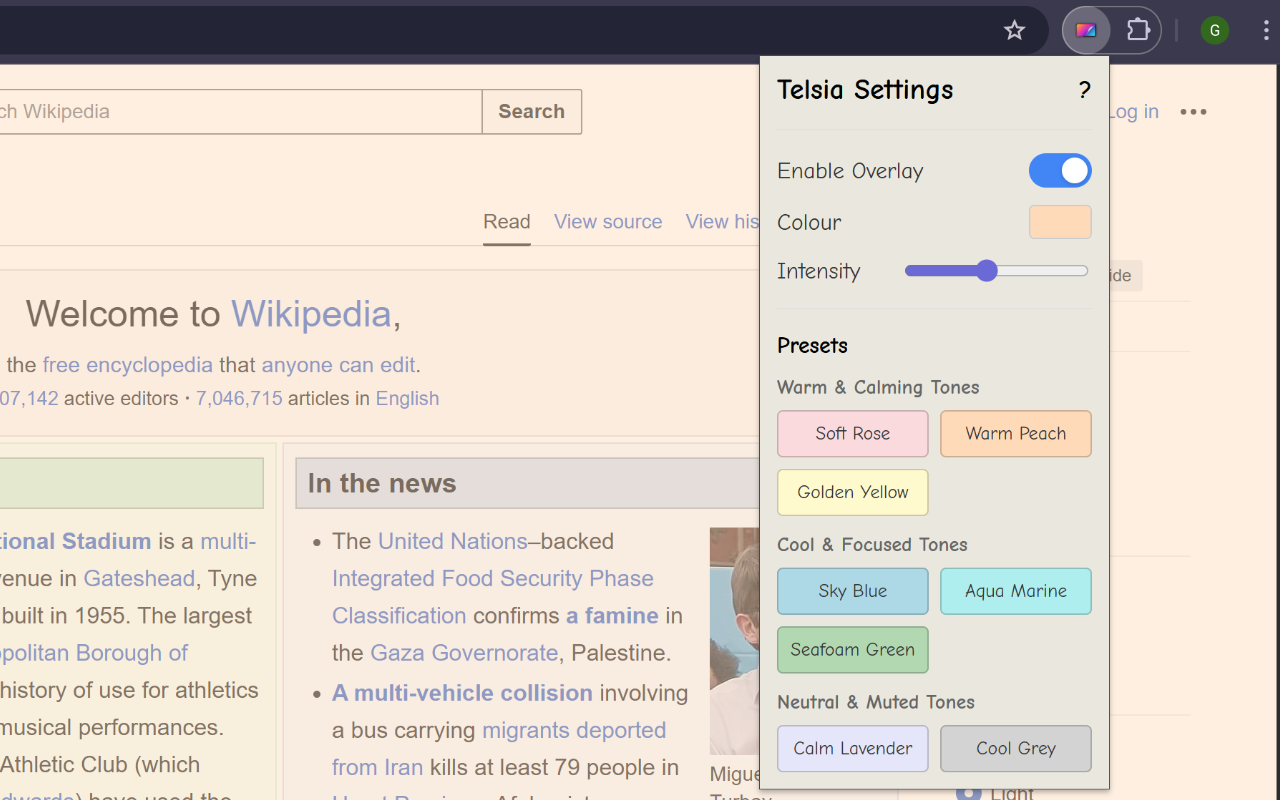The image size is (1280, 800).
Task: Apply the Soft Rose preset
Action: [x=852, y=433]
